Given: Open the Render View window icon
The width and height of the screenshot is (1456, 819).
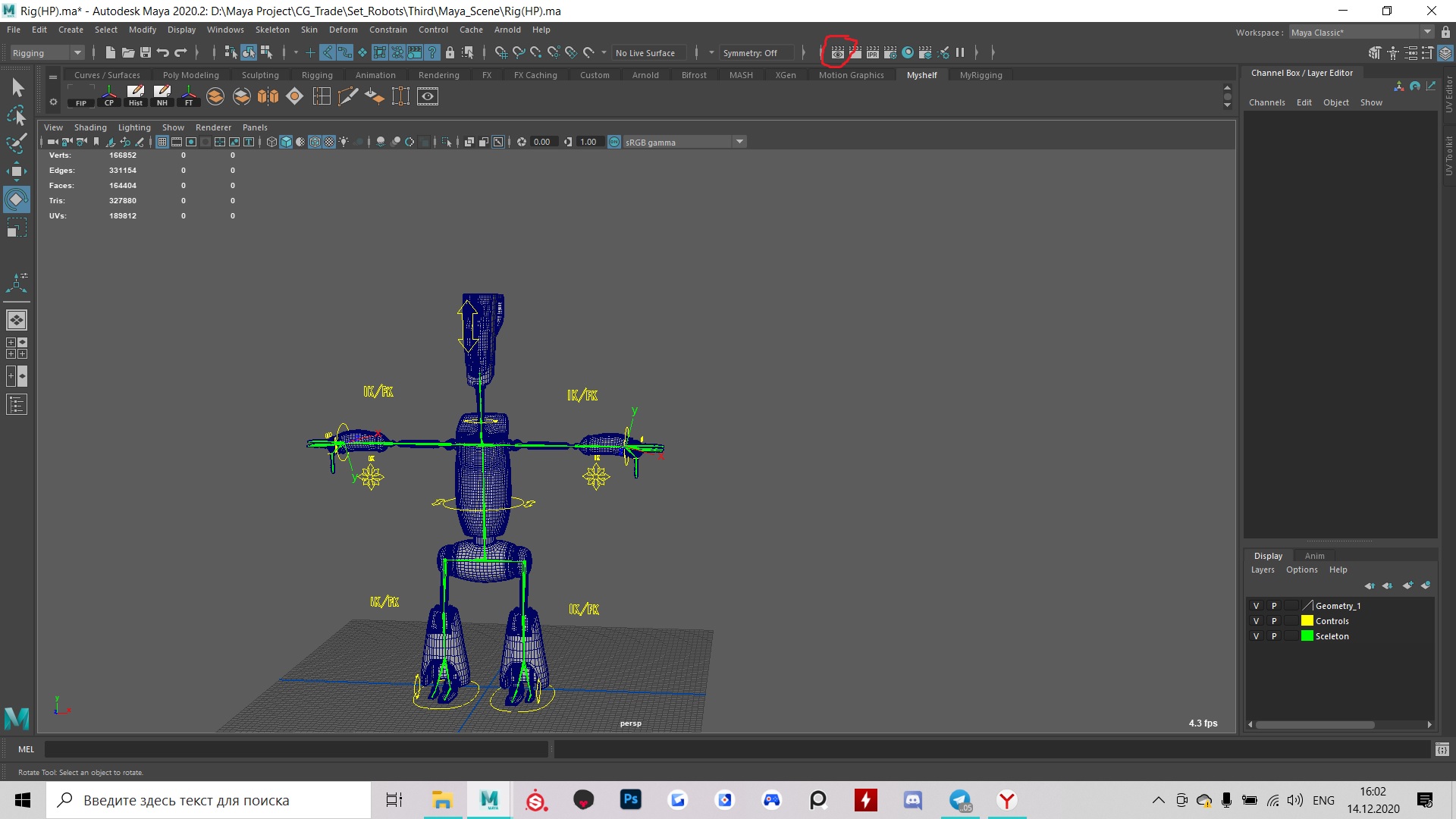Looking at the screenshot, I should click(x=838, y=52).
